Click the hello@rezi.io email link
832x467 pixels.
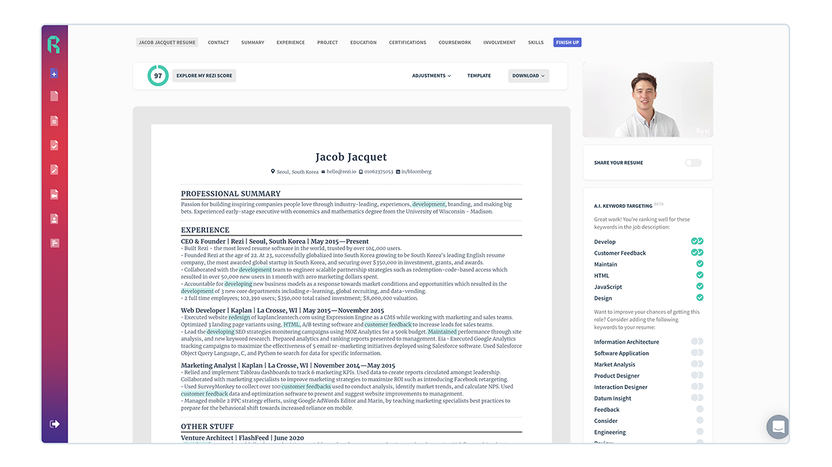[341, 171]
